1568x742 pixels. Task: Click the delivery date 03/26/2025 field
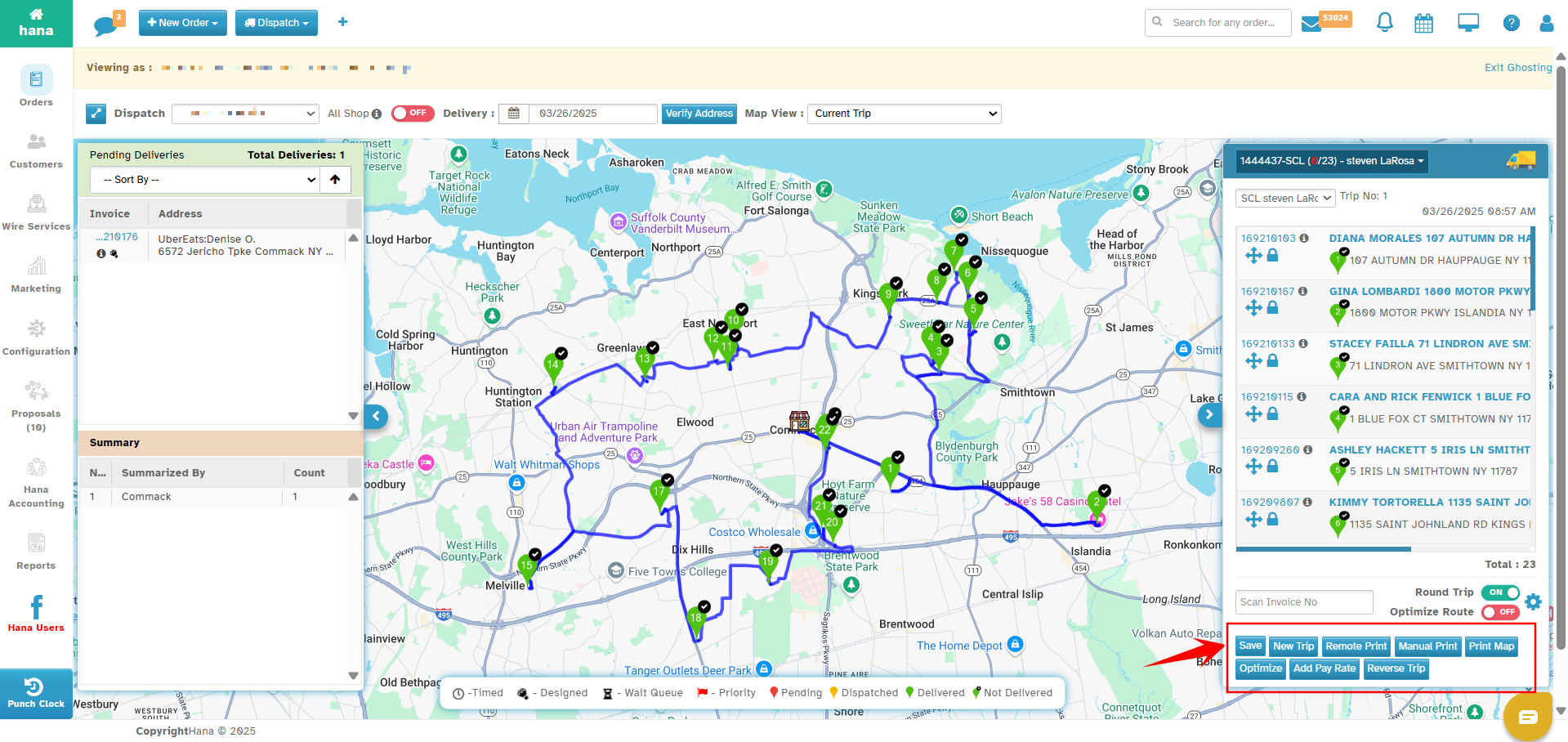[593, 114]
